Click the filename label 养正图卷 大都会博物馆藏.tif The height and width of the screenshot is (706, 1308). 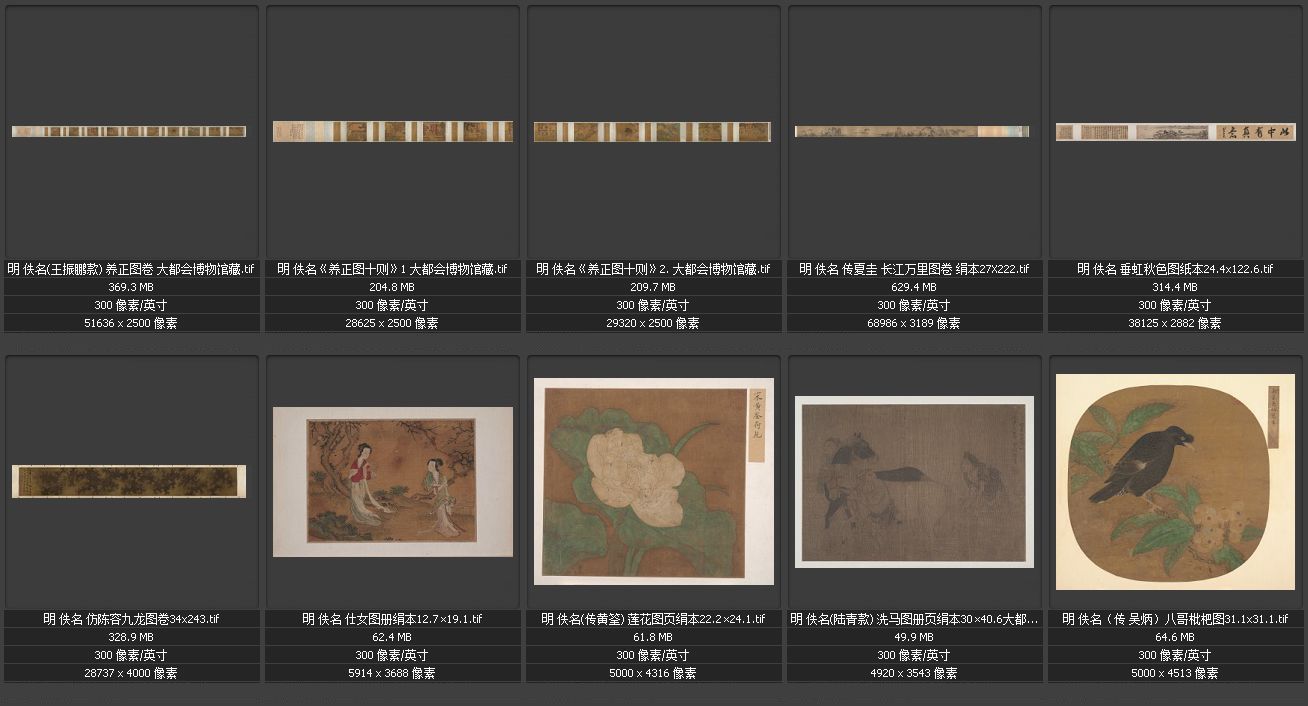pos(131,269)
